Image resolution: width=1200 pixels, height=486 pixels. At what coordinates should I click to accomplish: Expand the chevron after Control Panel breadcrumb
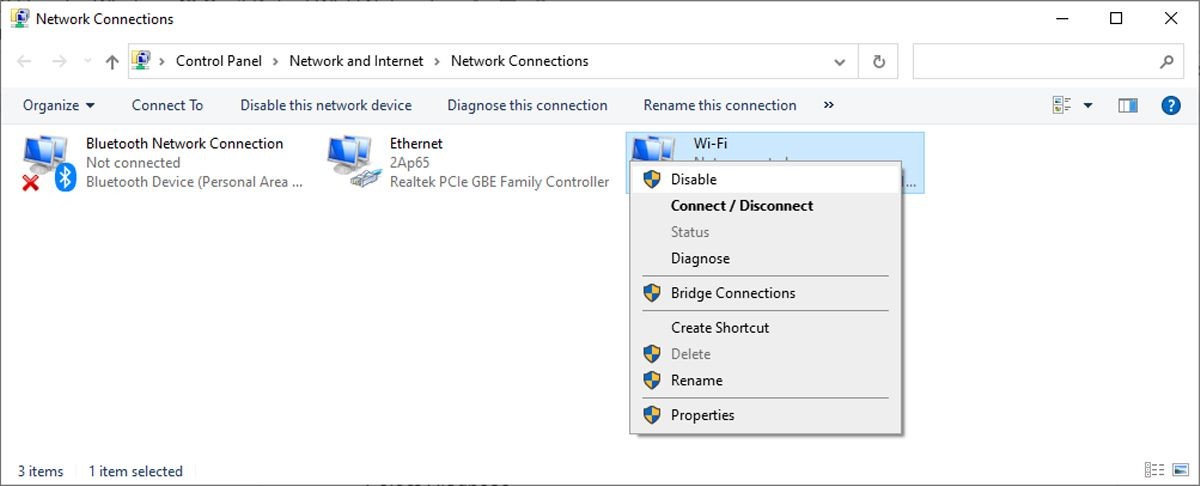point(276,61)
